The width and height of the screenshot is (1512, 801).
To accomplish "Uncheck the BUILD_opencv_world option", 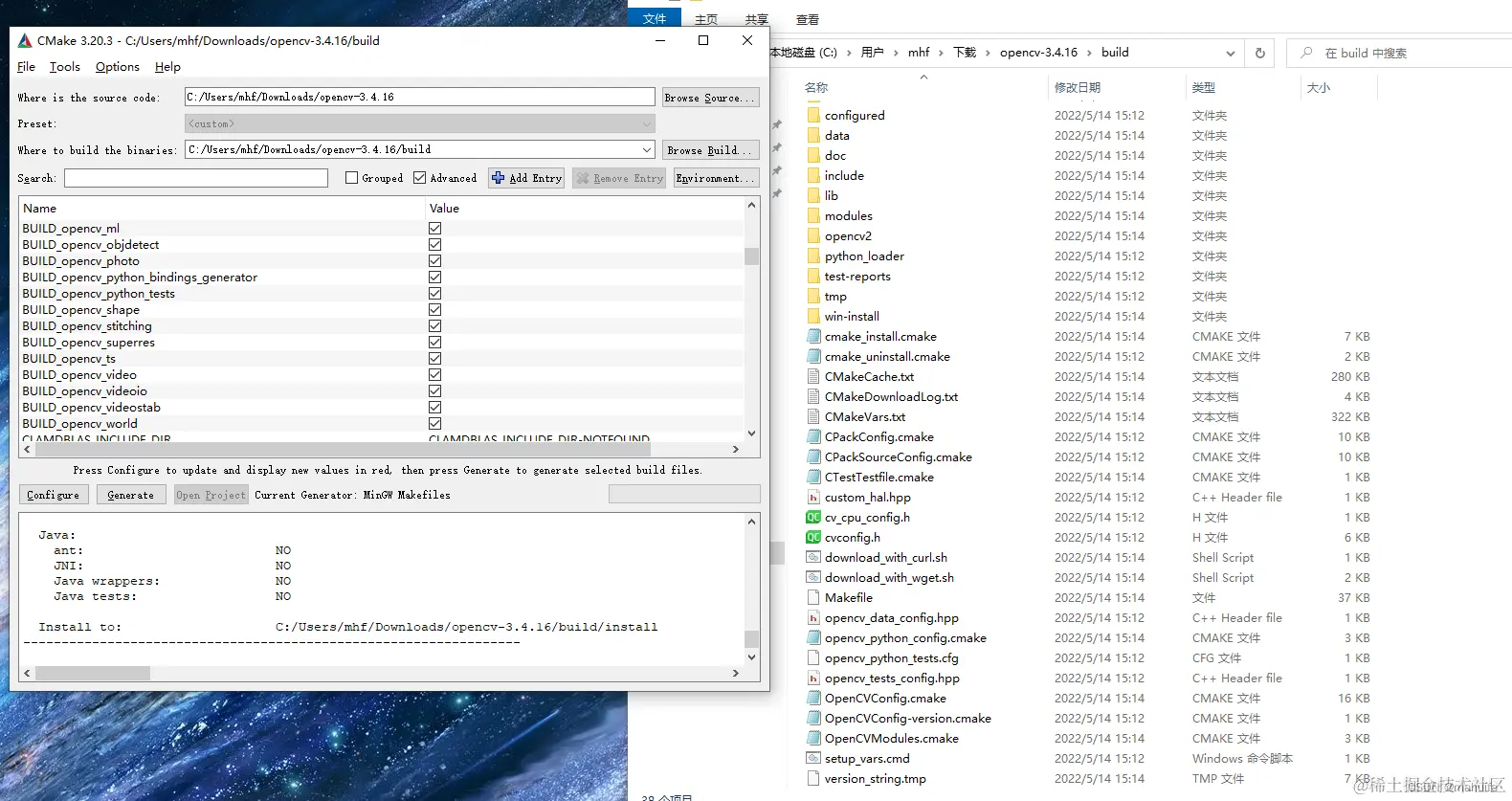I will tap(435, 423).
